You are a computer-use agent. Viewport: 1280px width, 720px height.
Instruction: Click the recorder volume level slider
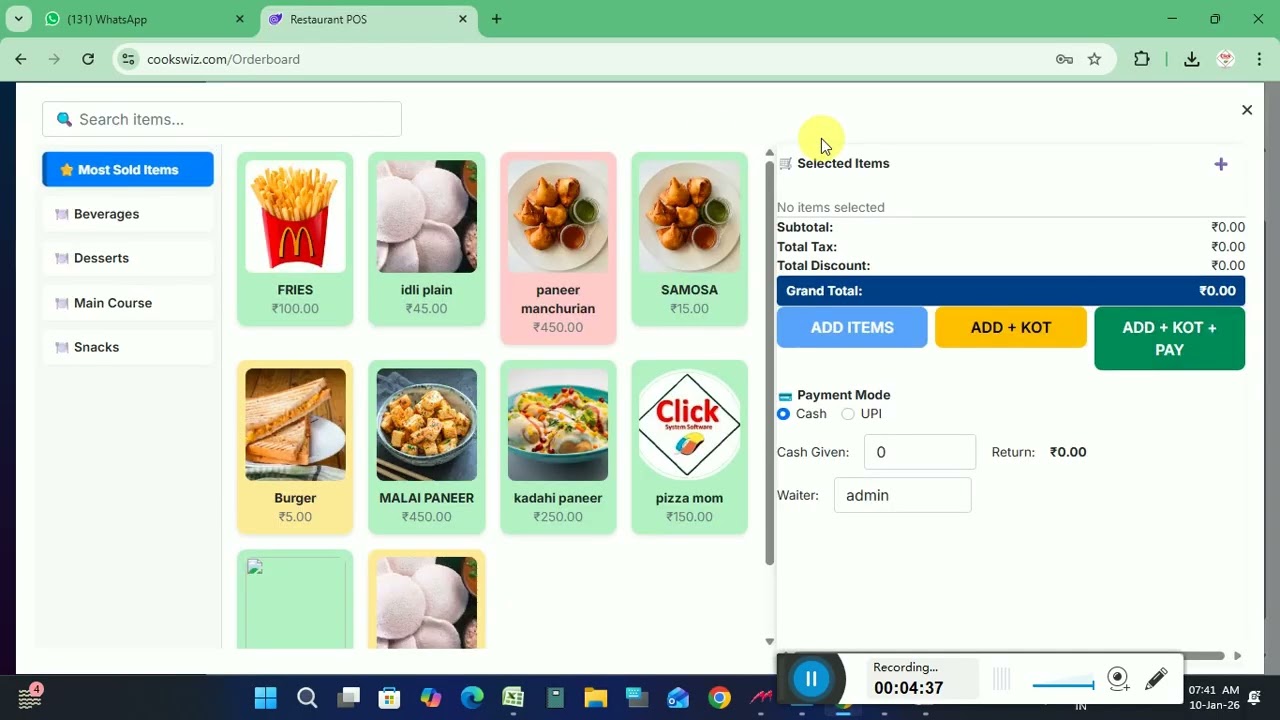[x=1063, y=685]
